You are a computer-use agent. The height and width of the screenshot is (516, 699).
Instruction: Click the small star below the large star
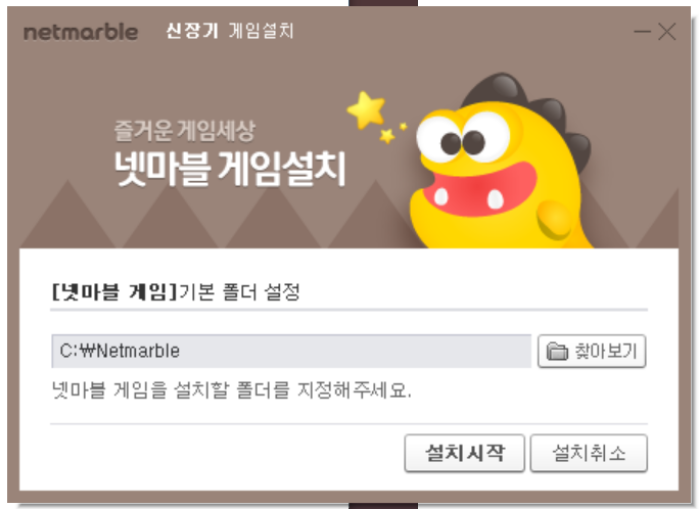(387, 136)
